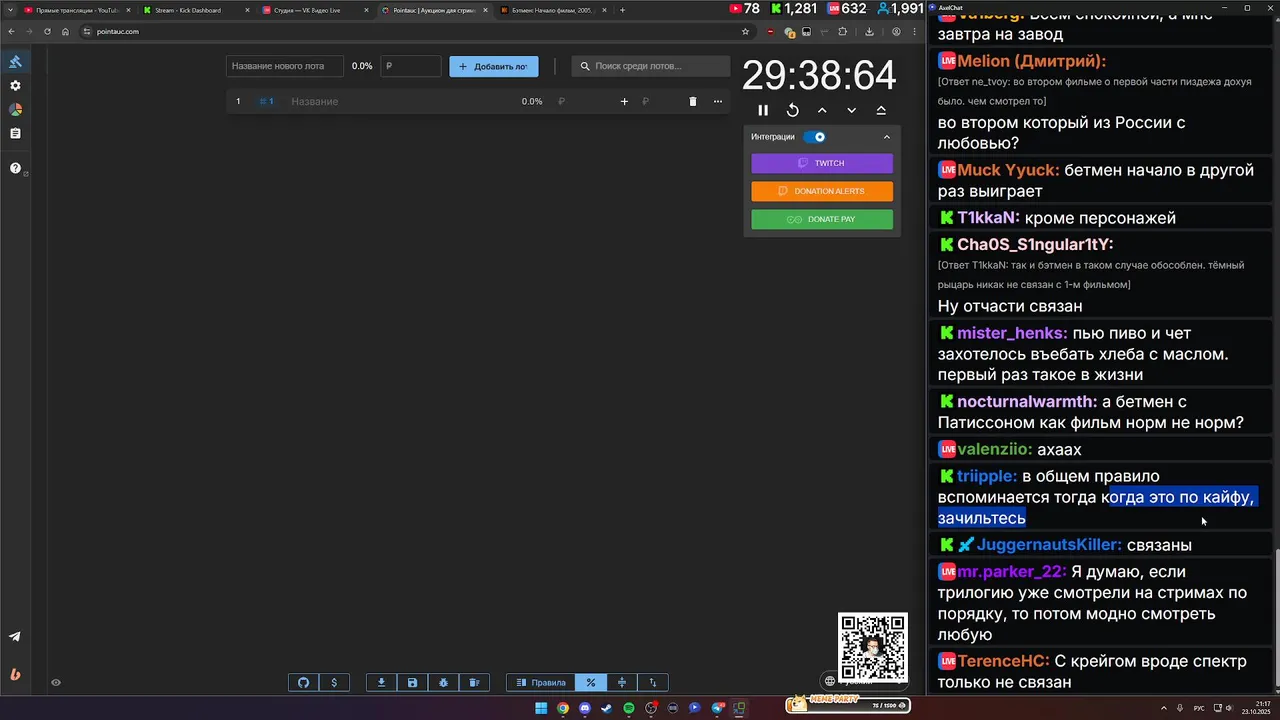Open a new browser tab

click(622, 10)
